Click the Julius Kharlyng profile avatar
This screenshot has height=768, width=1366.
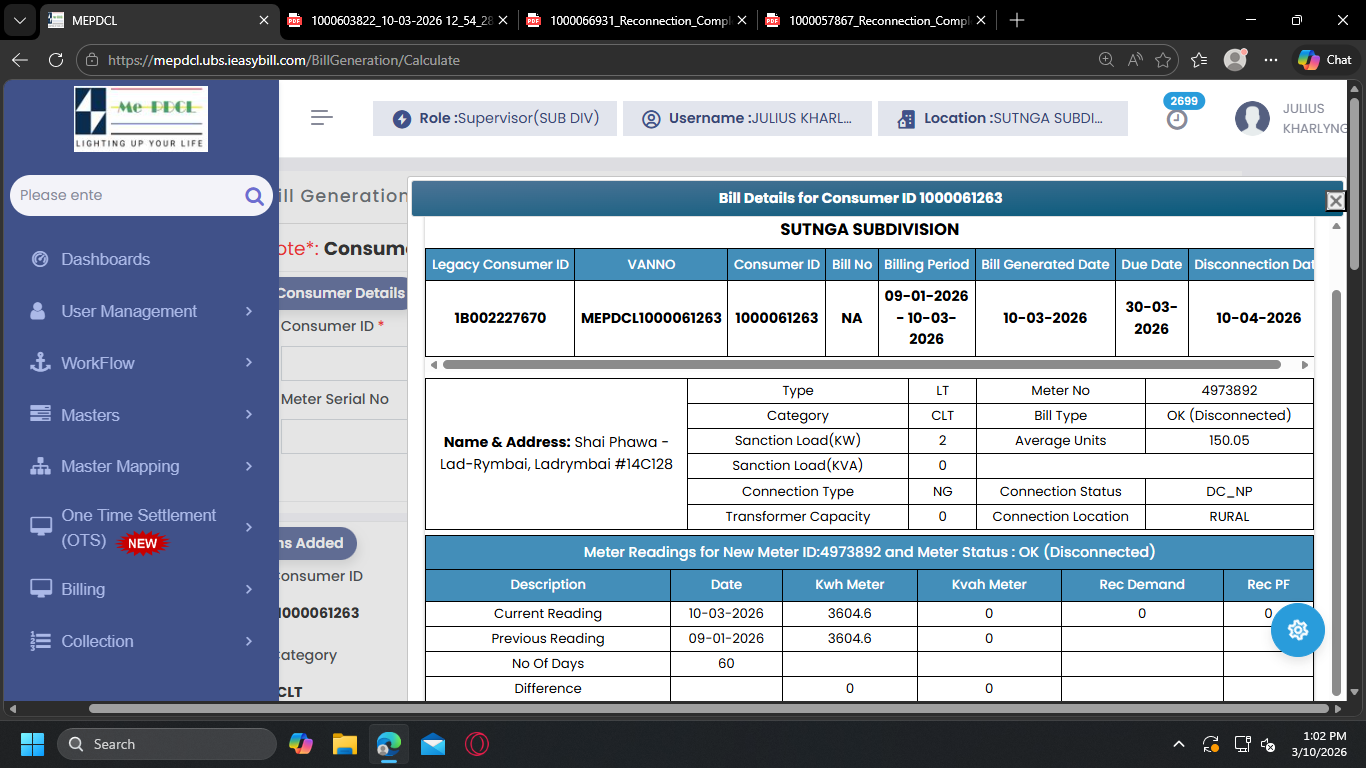tap(1252, 118)
